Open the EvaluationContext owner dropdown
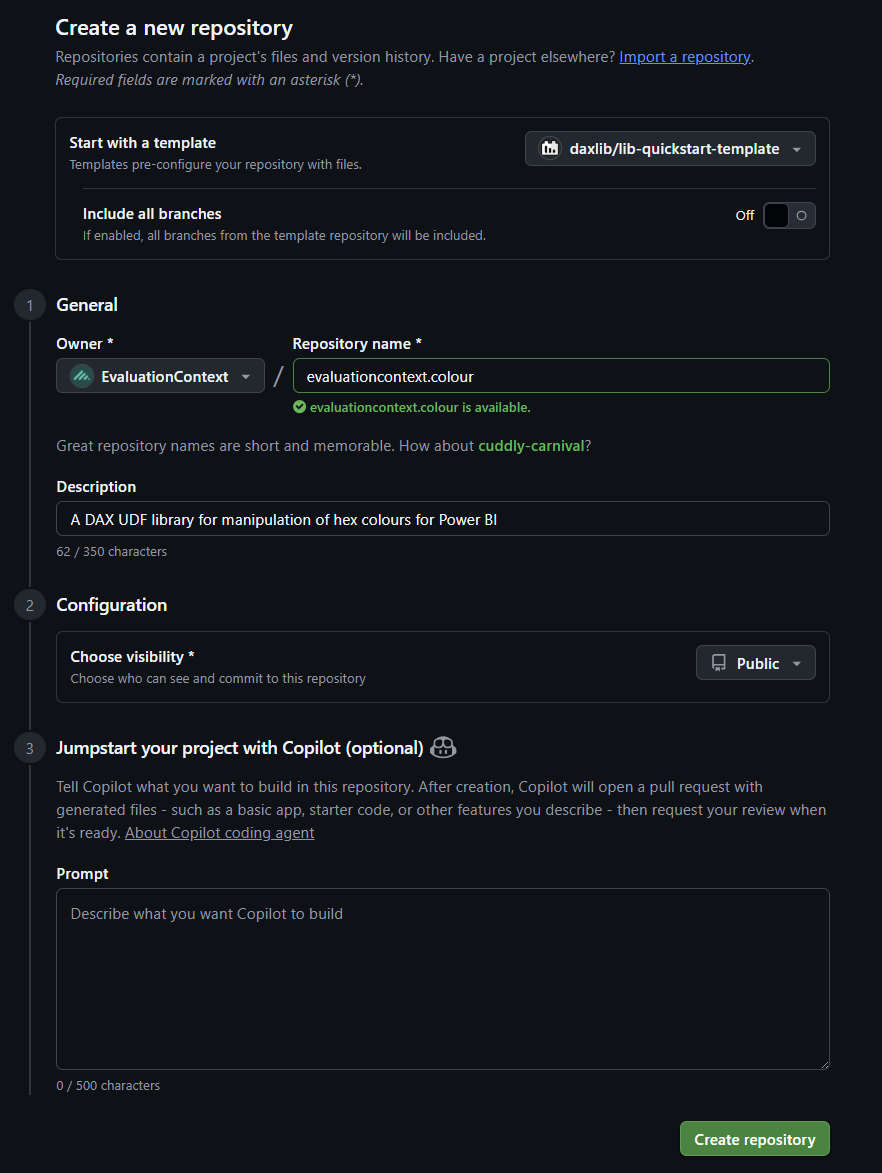The height and width of the screenshot is (1173, 882). coord(161,377)
